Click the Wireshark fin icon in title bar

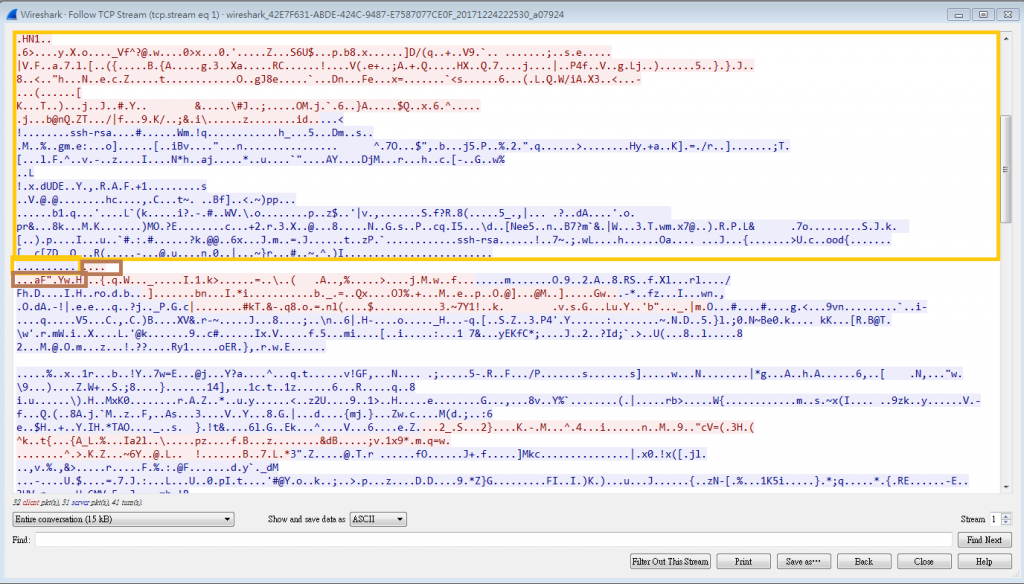click(x=11, y=14)
